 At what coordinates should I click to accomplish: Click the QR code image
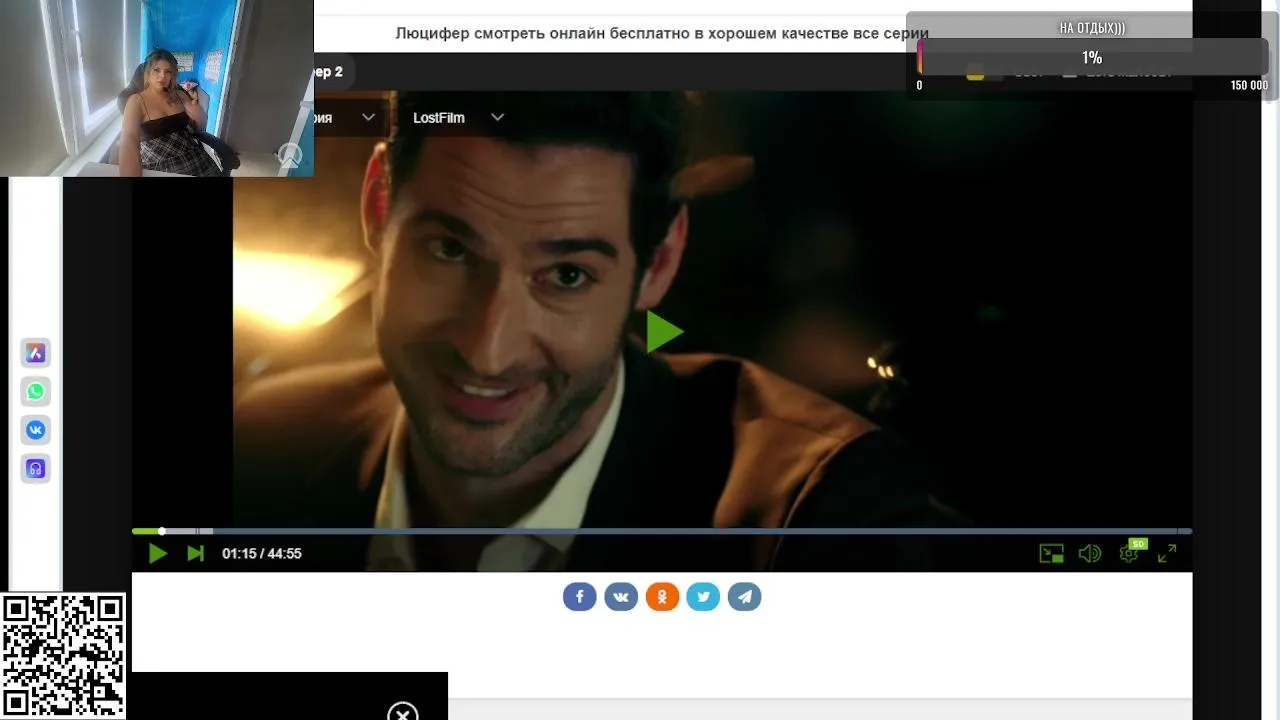pyautogui.click(x=63, y=656)
